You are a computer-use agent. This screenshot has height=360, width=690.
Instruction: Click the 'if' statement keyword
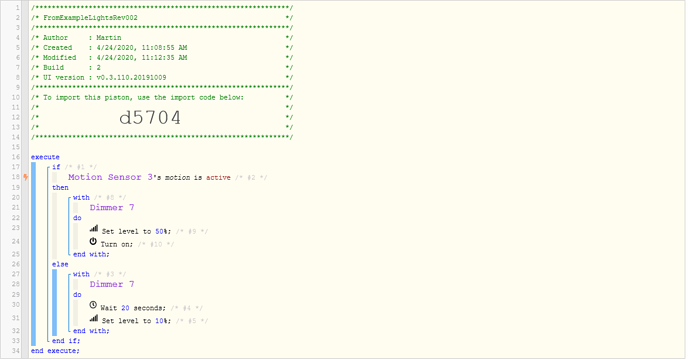point(56,167)
